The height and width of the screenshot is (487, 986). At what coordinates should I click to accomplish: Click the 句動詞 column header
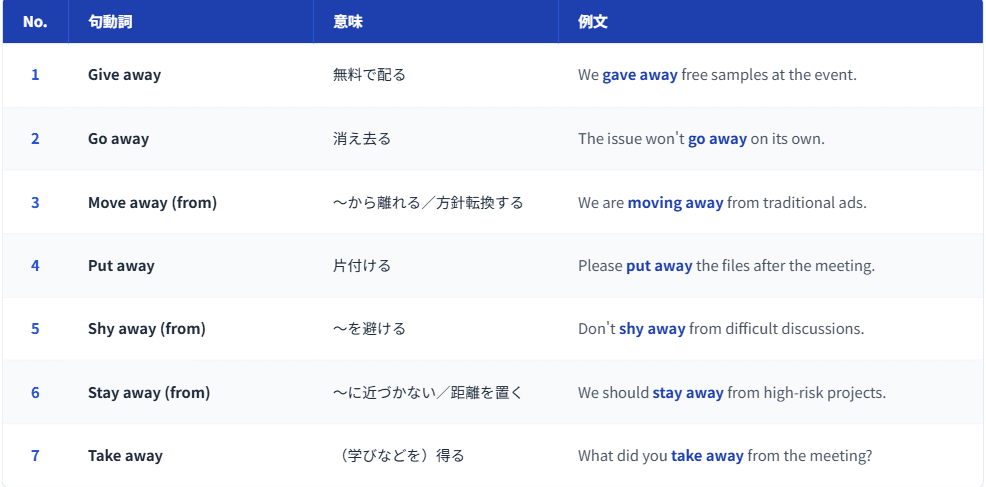pyautogui.click(x=110, y=22)
